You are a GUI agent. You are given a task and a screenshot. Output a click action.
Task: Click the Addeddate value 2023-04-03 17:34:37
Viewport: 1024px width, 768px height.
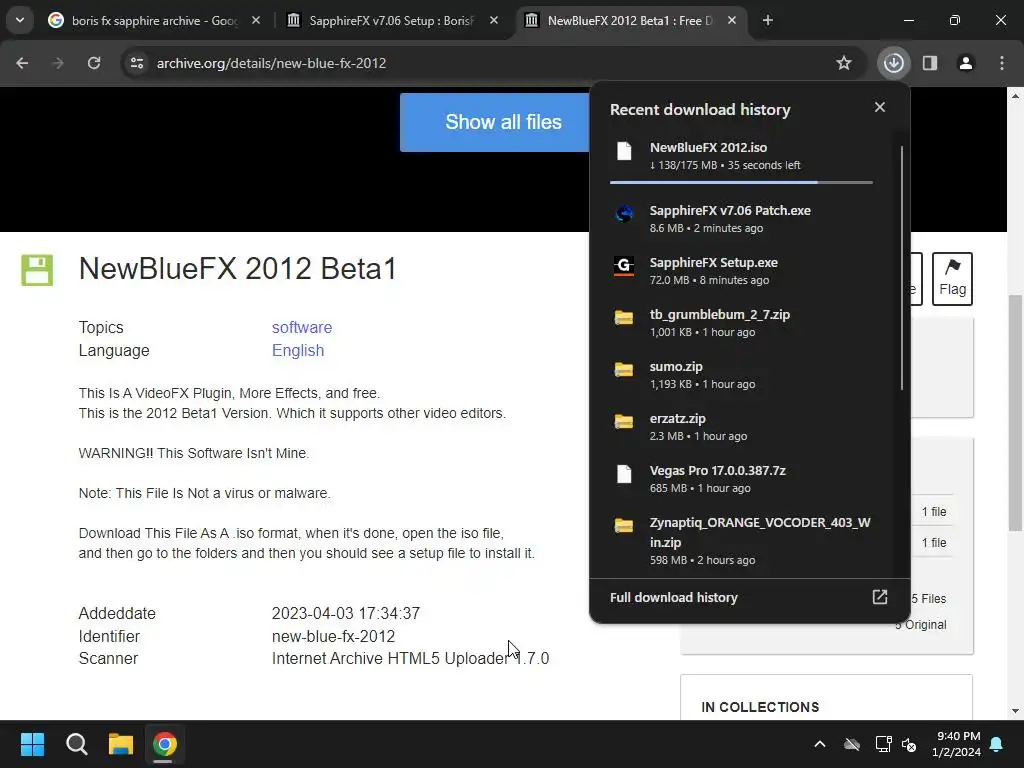[345, 613]
